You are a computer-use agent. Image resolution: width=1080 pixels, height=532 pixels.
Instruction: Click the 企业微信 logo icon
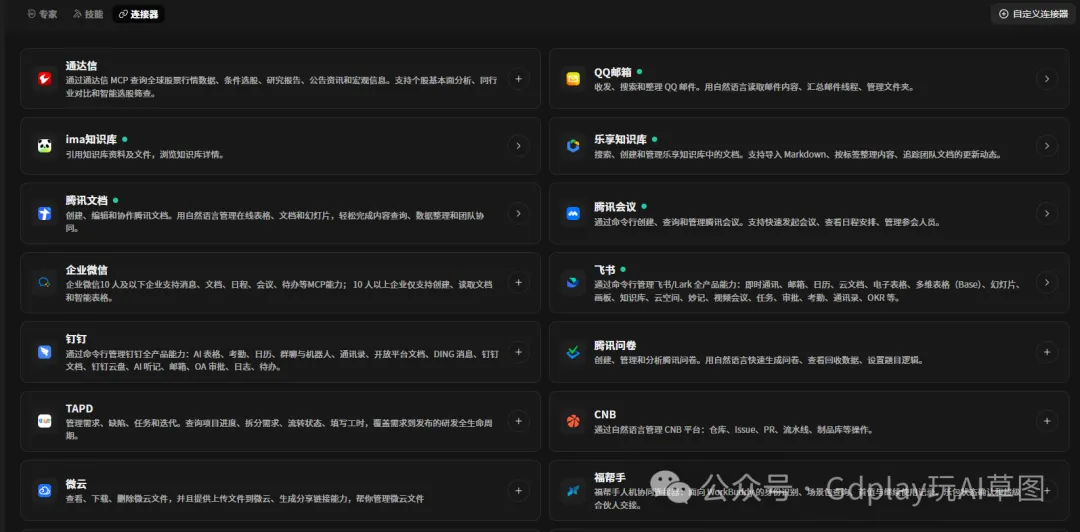click(x=45, y=283)
